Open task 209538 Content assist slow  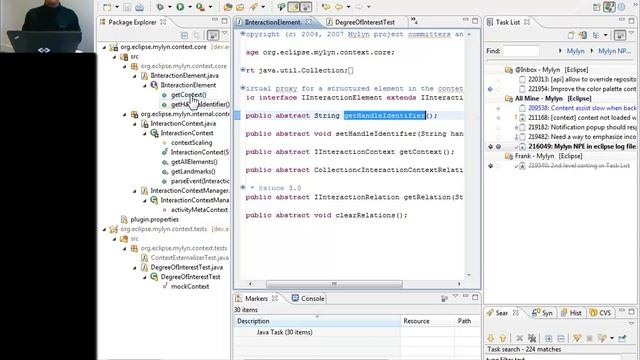pos(582,108)
